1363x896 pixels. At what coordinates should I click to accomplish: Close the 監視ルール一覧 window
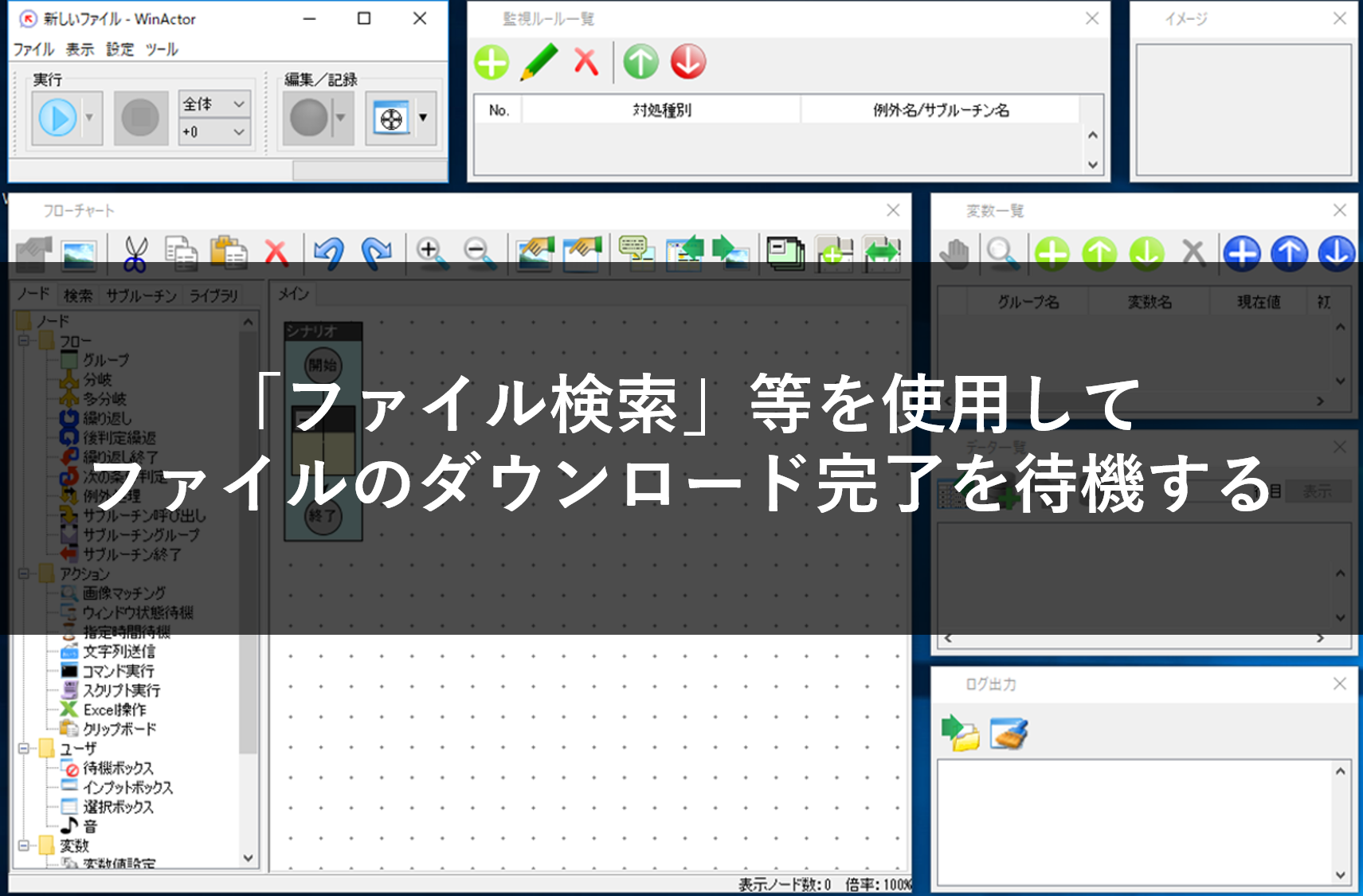[1092, 18]
